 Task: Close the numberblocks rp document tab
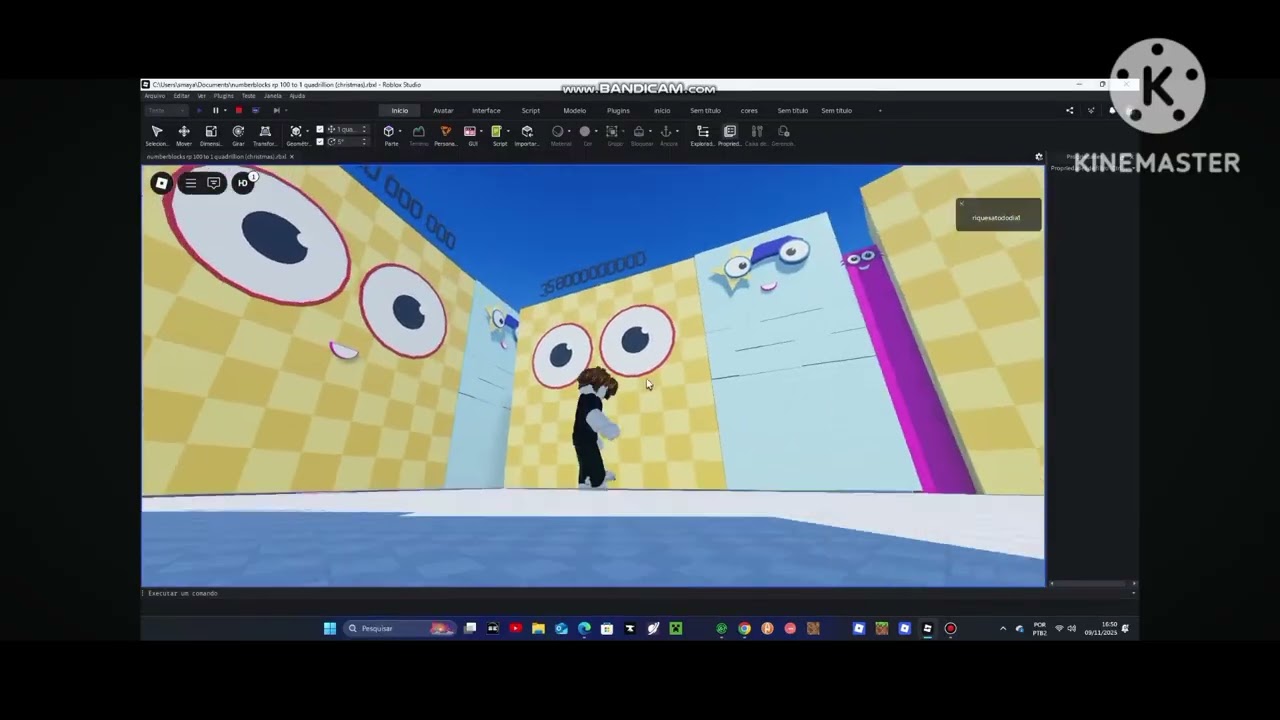(291, 157)
